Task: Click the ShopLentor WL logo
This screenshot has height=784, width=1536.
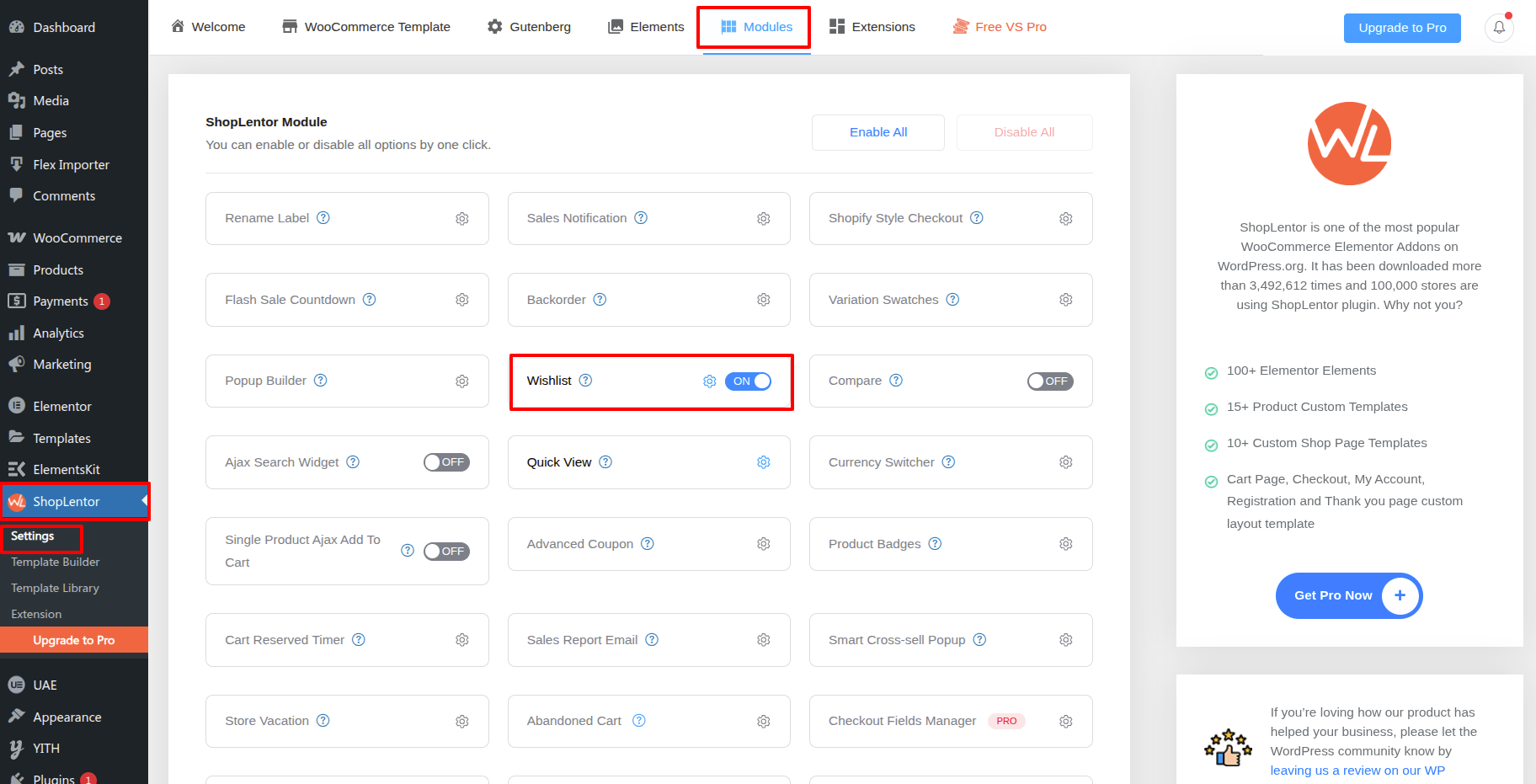Action: point(1349,143)
